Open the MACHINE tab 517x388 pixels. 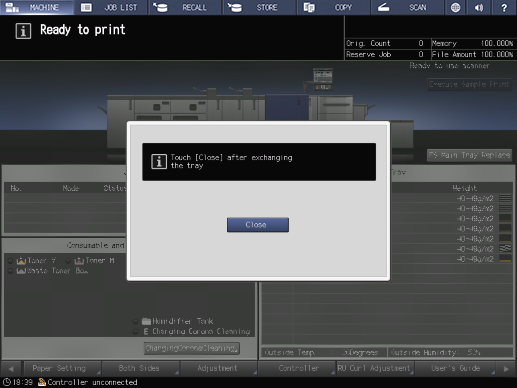pos(37,7)
